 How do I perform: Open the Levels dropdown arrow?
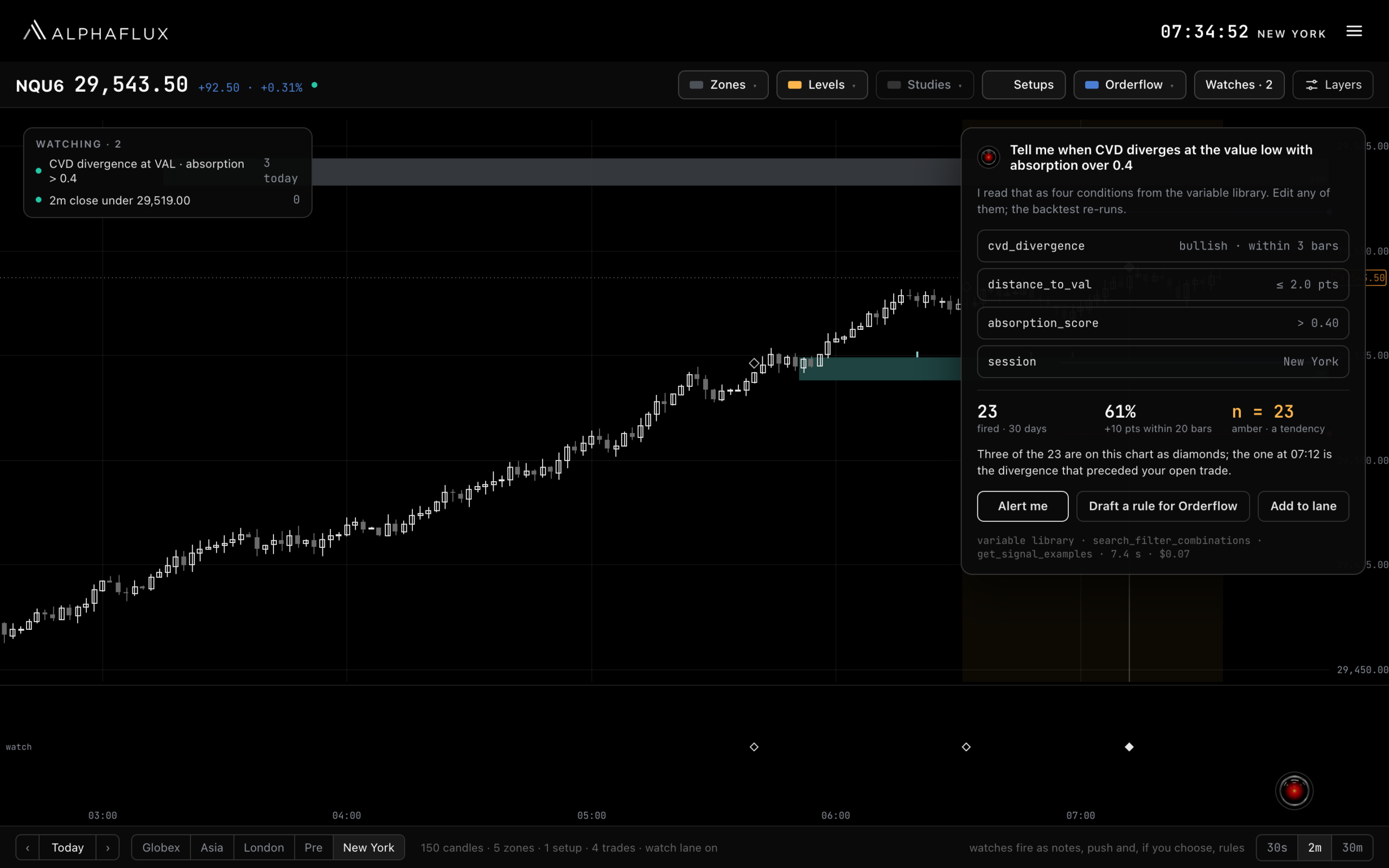(x=854, y=86)
